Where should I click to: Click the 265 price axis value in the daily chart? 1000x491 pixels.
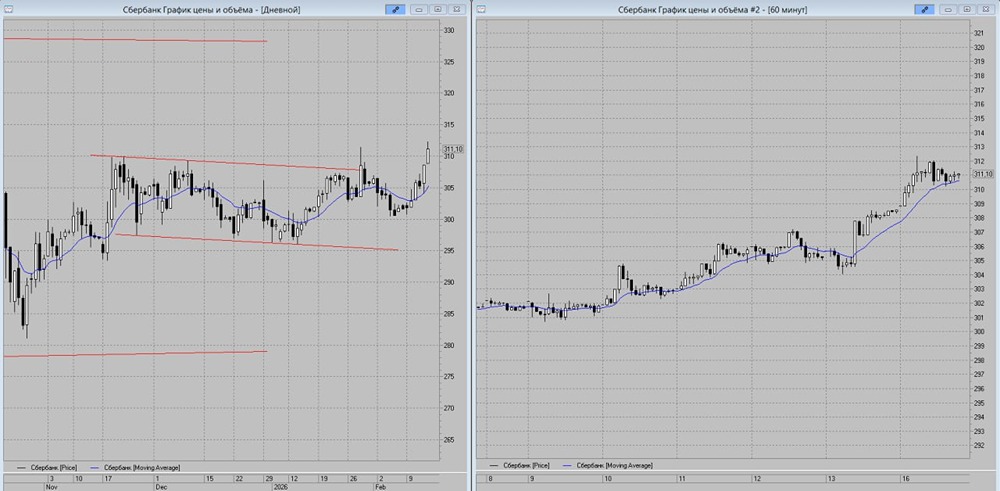click(x=449, y=440)
